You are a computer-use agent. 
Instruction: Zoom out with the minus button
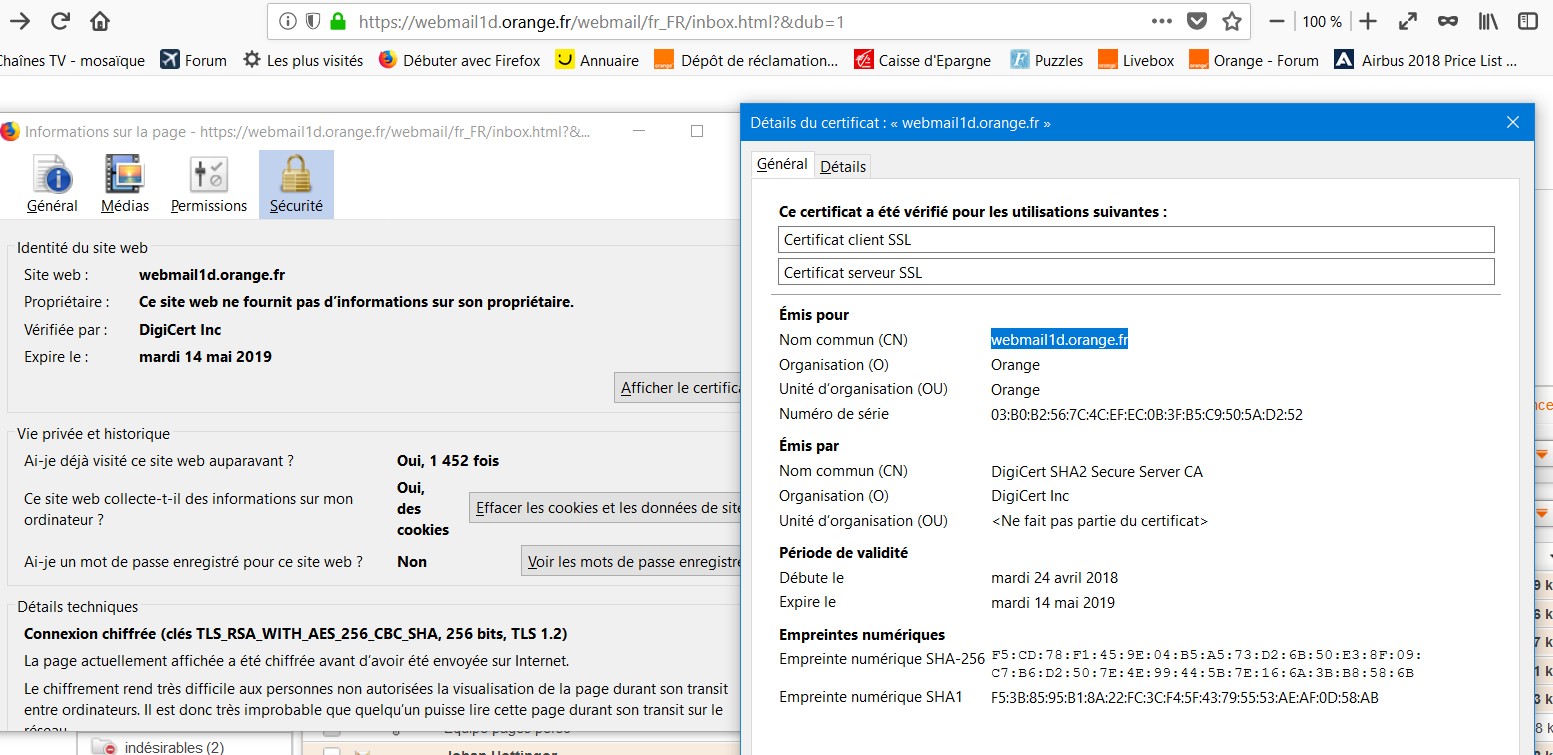(1276, 21)
